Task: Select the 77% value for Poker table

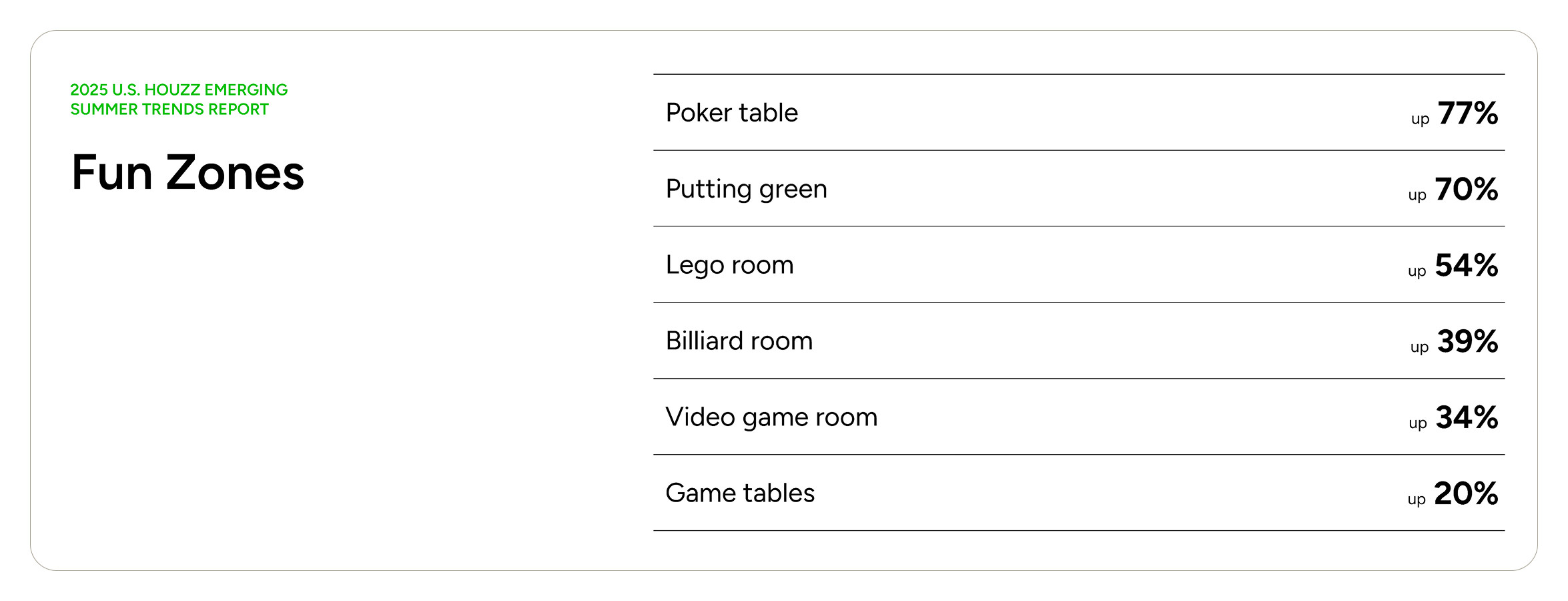Action: tap(1468, 113)
